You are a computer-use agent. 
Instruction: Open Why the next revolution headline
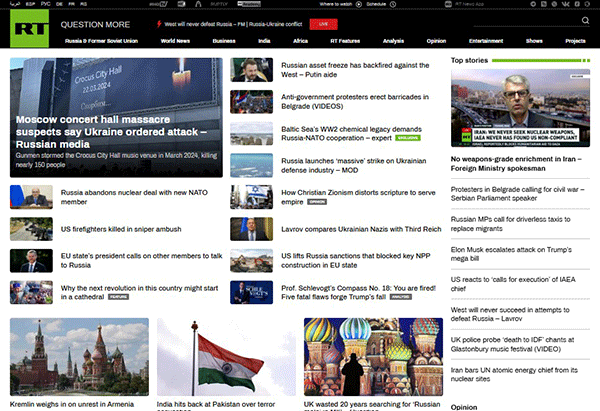139,292
